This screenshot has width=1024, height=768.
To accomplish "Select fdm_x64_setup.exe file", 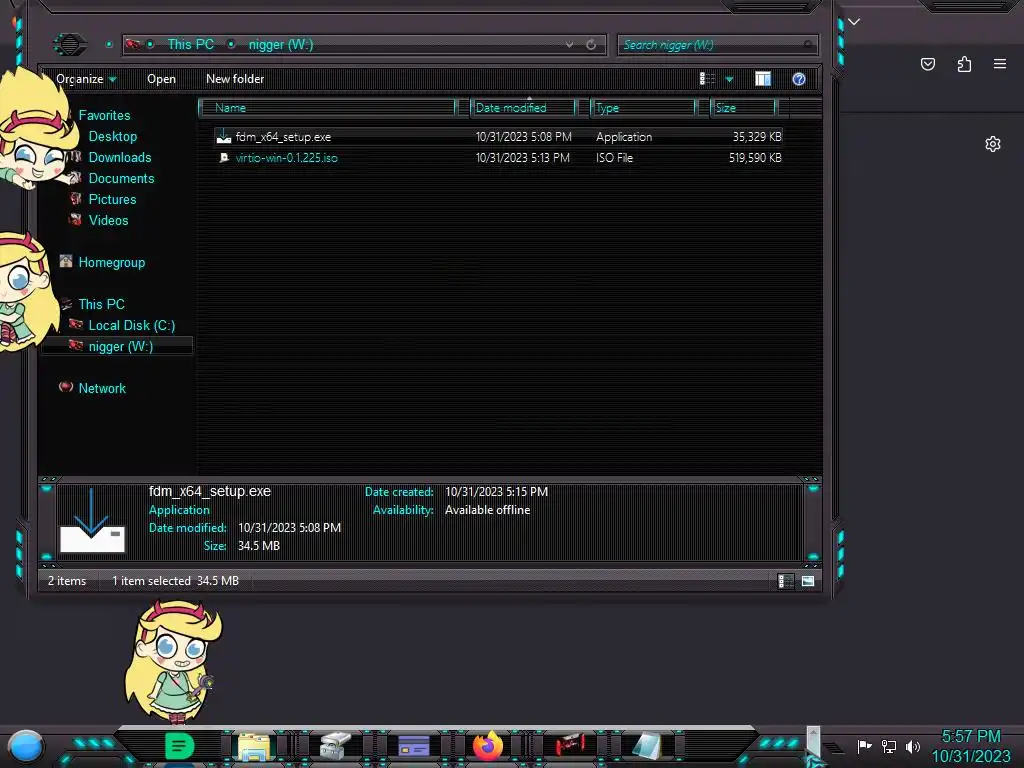I will (283, 137).
